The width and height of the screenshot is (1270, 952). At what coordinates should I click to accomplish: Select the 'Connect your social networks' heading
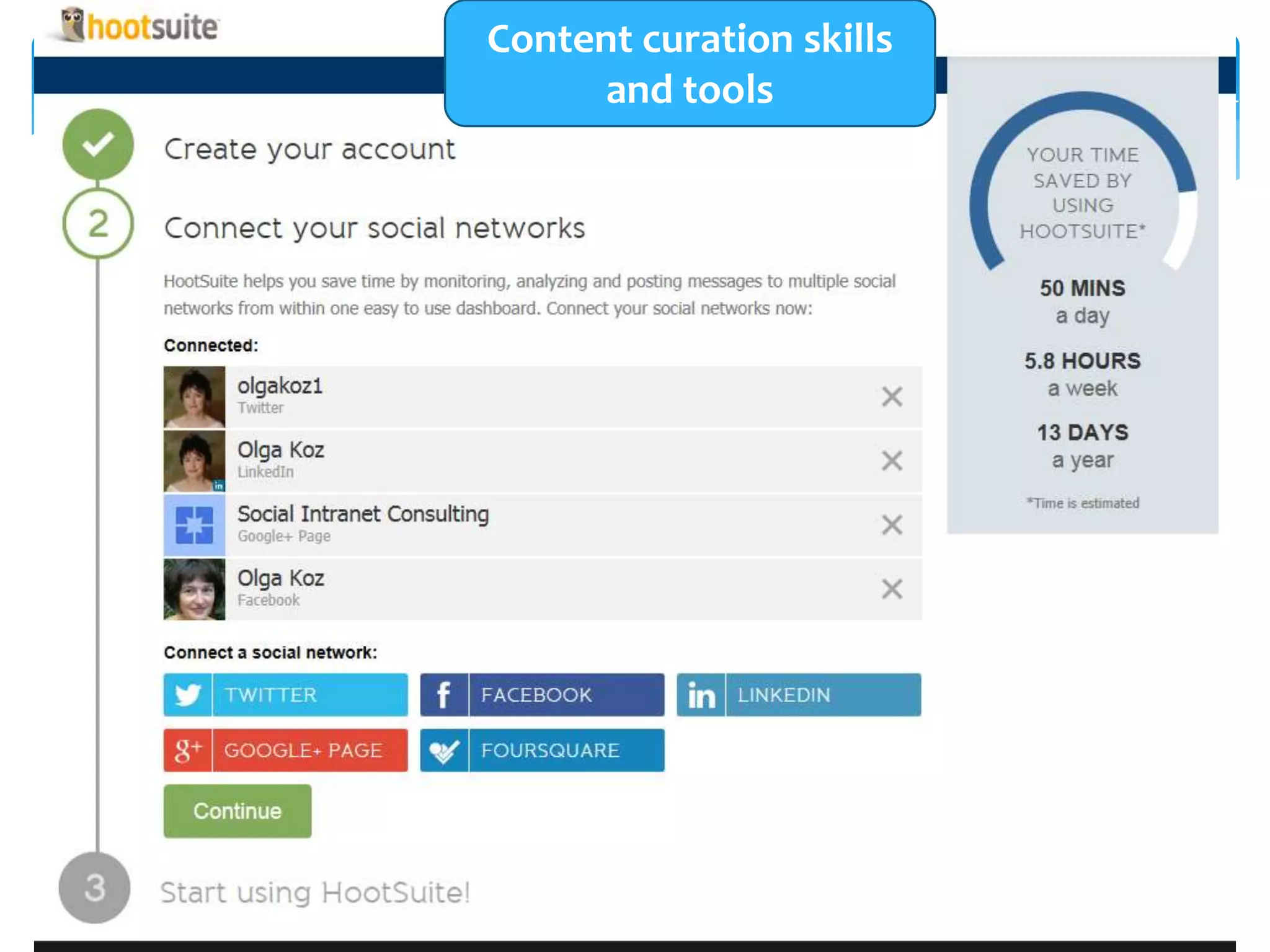pos(375,228)
